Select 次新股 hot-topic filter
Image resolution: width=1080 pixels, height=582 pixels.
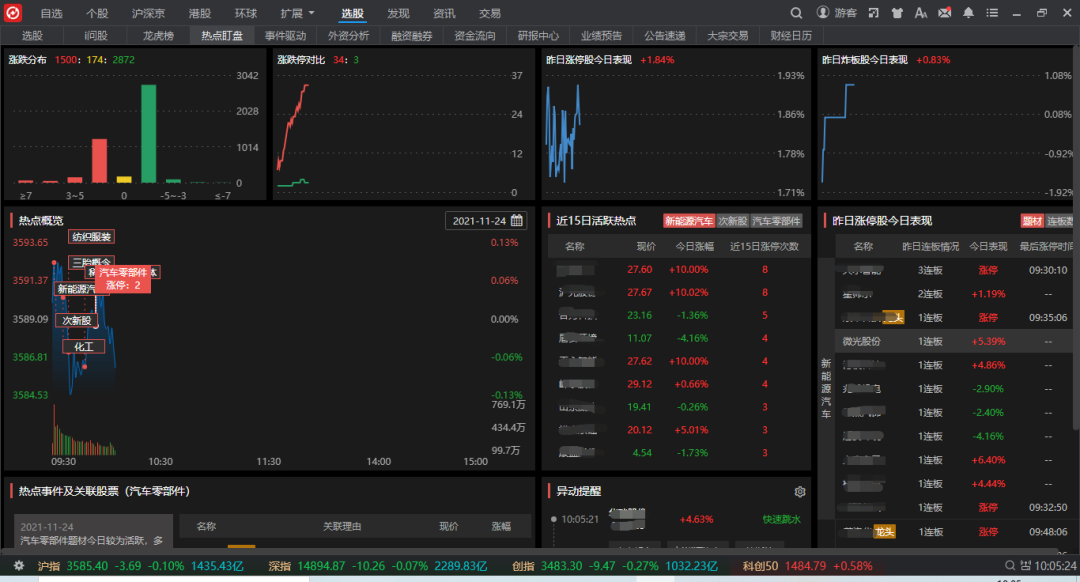point(733,221)
